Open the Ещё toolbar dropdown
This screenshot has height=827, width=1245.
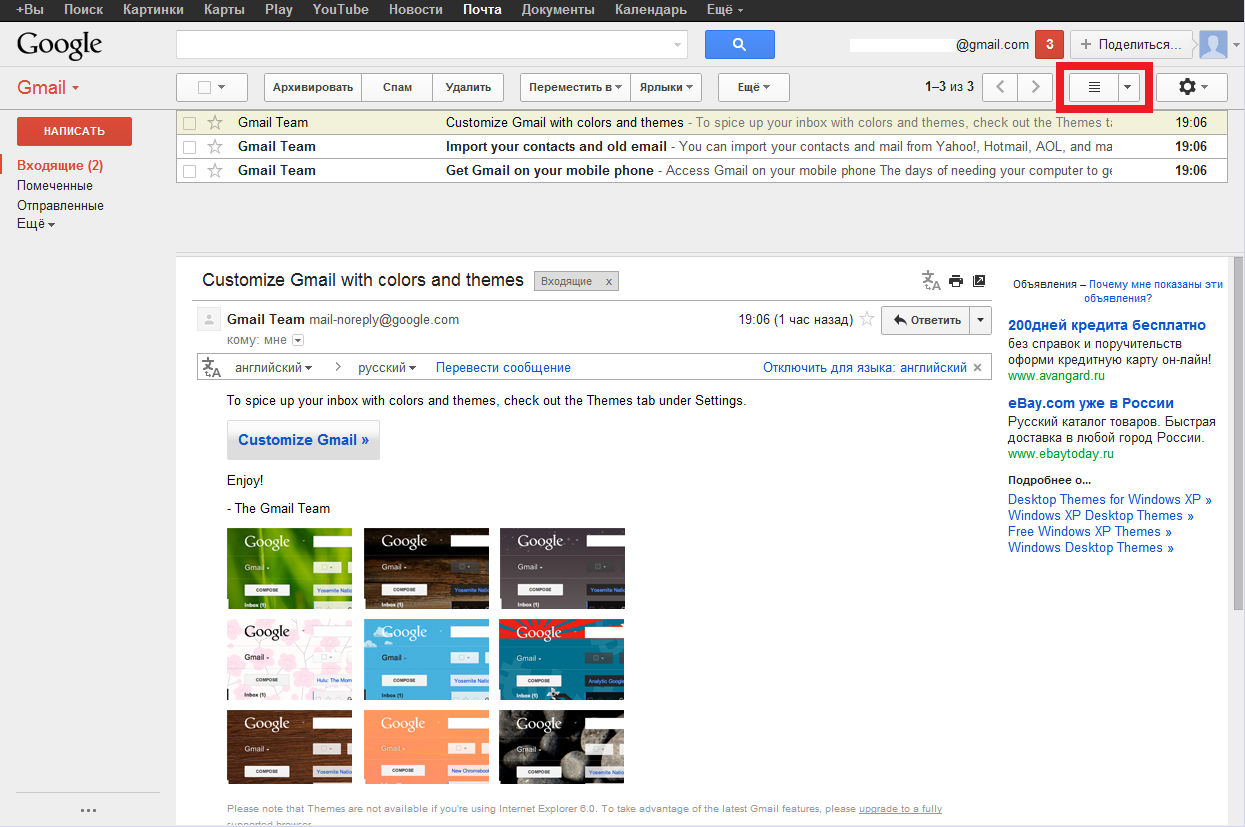click(754, 87)
